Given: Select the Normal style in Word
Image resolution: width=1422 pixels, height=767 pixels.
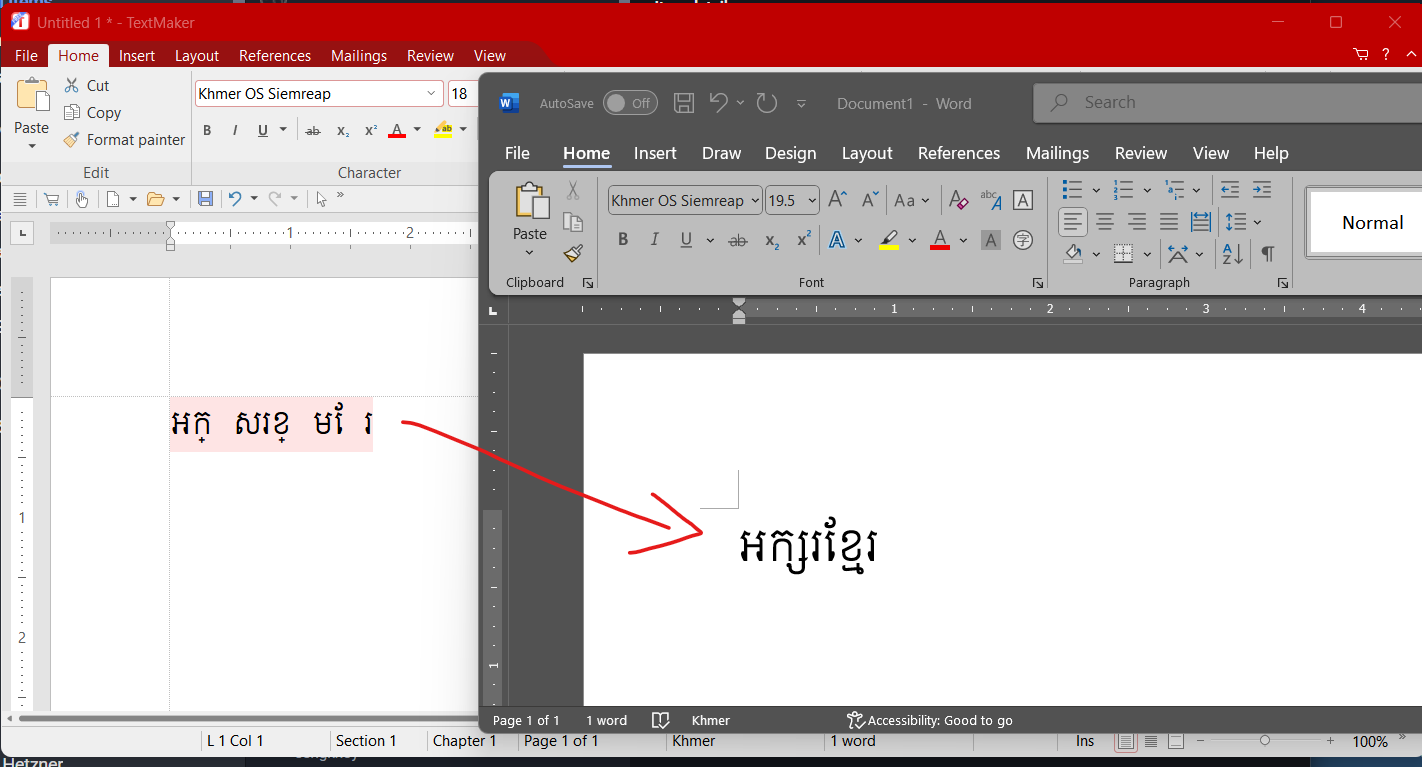Looking at the screenshot, I should (1372, 223).
